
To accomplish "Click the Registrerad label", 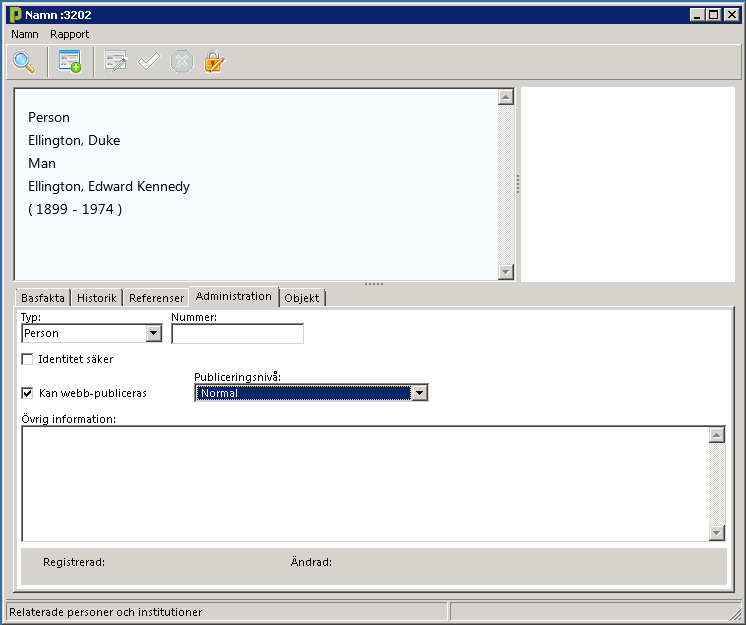I will pos(74,562).
